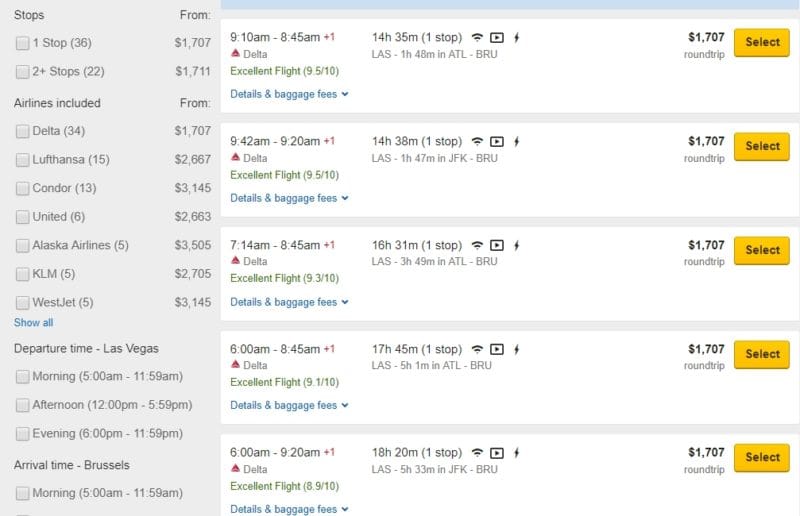Click the video entertainment icon on the 9:42am flight

(497, 141)
